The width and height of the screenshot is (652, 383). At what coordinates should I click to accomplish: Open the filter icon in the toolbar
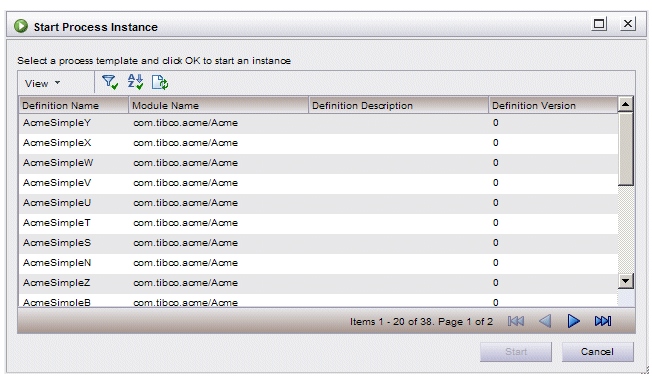pyautogui.click(x=110, y=82)
